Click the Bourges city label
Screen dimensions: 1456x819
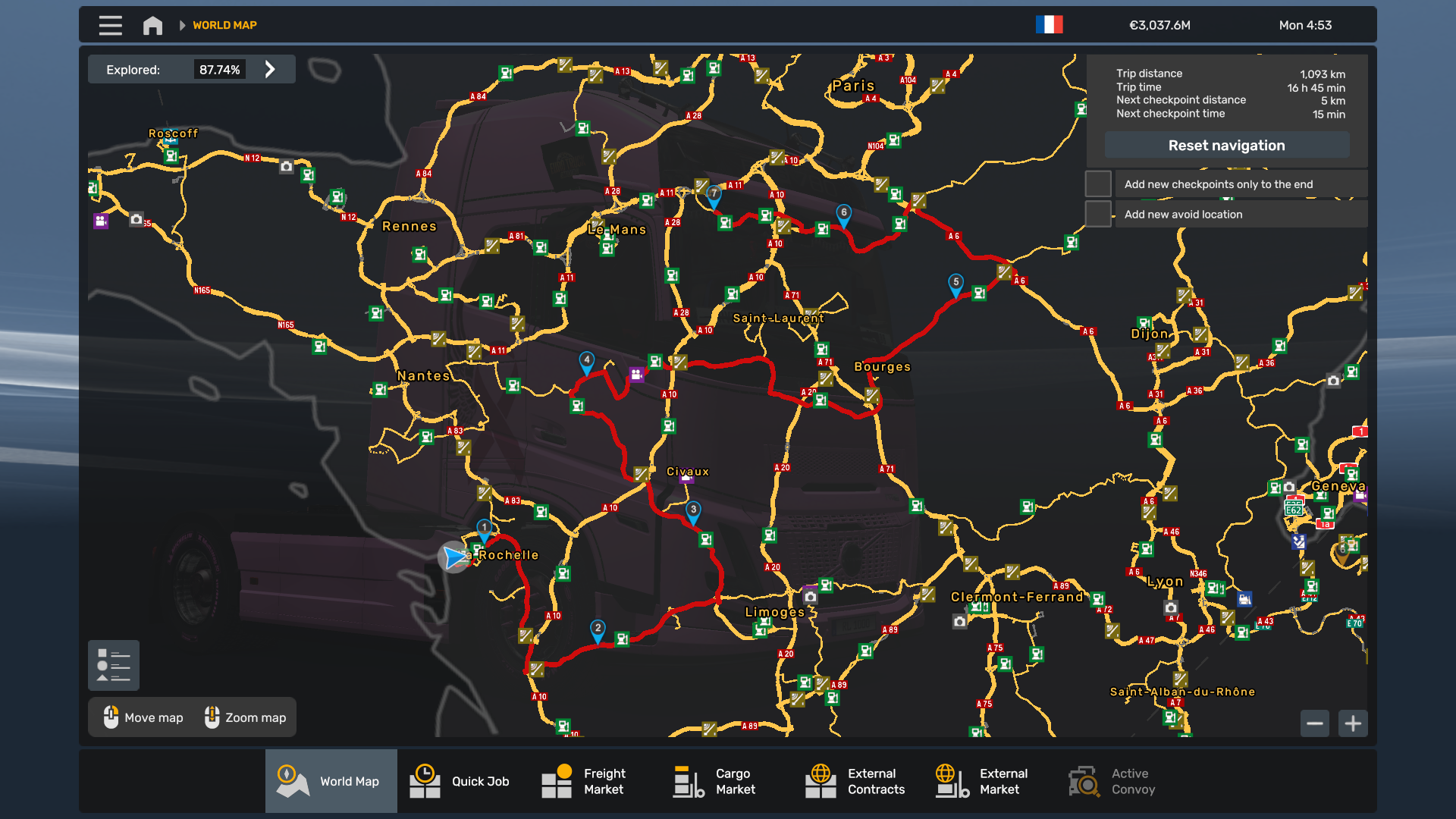[883, 367]
